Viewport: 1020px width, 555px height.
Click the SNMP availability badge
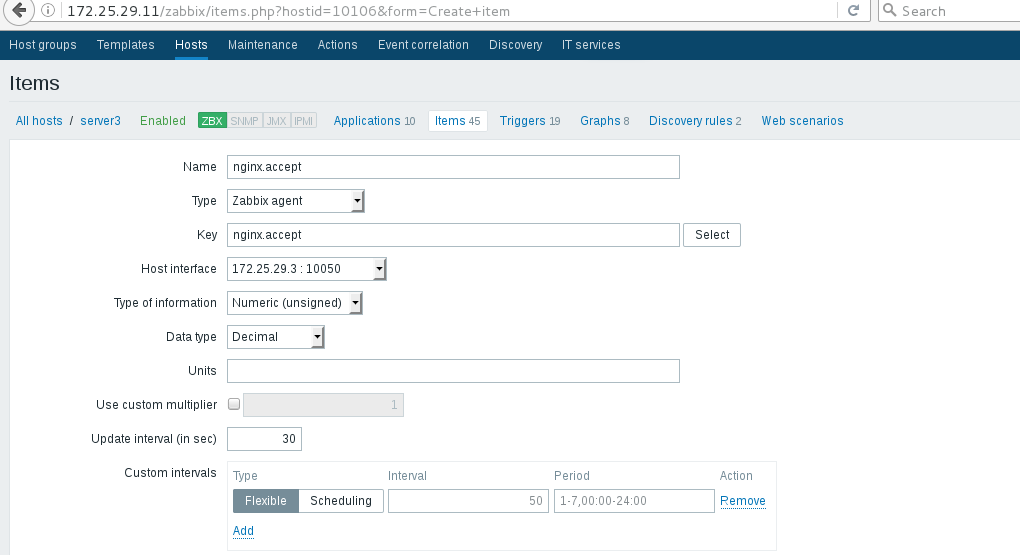(x=245, y=120)
